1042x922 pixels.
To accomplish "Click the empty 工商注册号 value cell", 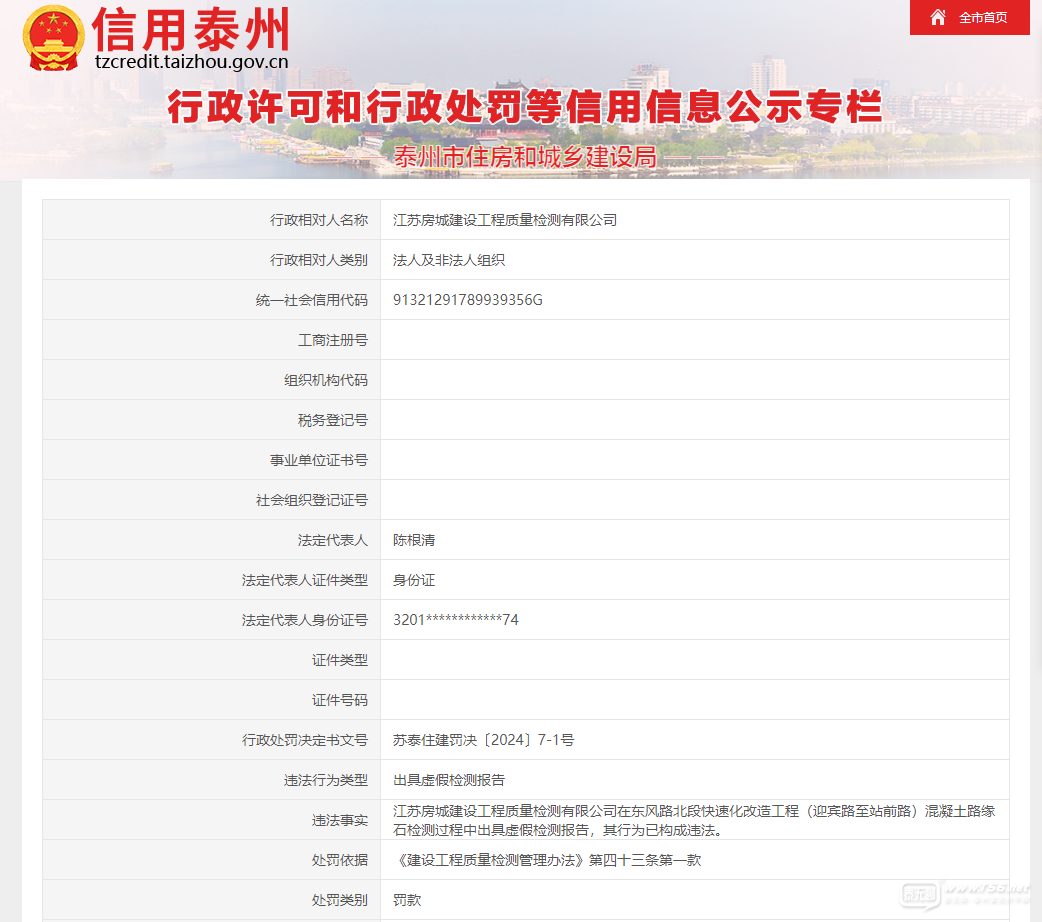I will coord(693,340).
